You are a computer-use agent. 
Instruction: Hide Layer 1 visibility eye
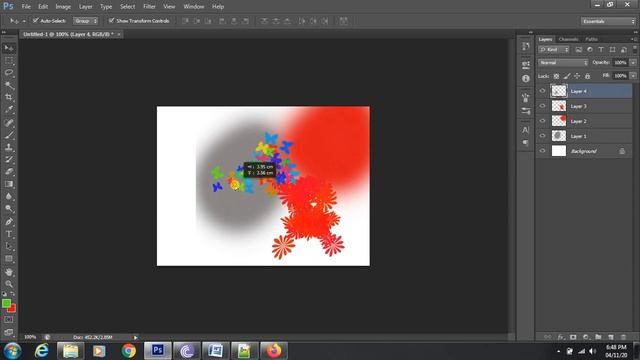point(542,136)
